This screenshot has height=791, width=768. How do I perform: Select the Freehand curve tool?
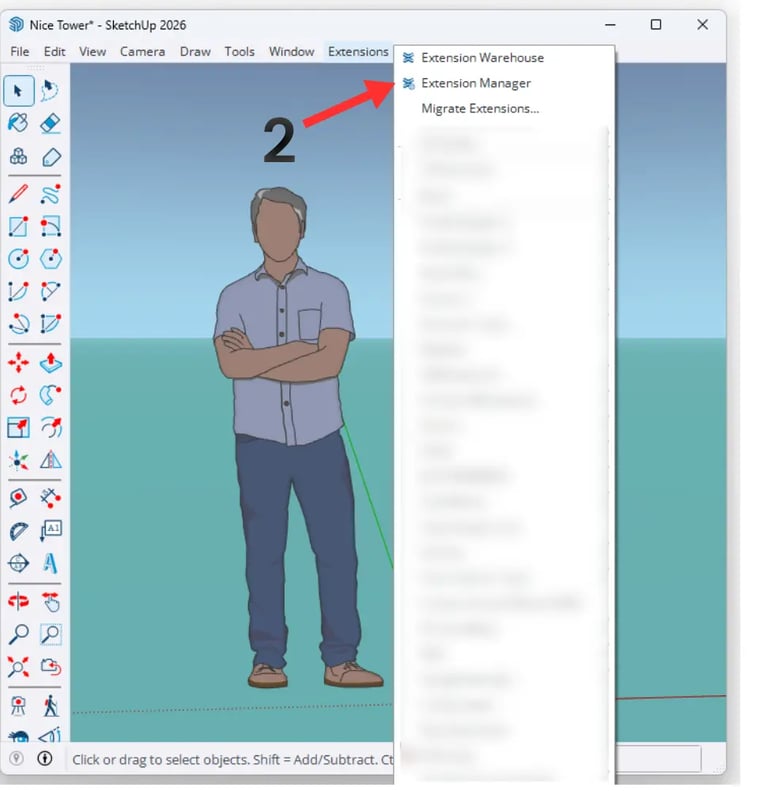pos(50,194)
